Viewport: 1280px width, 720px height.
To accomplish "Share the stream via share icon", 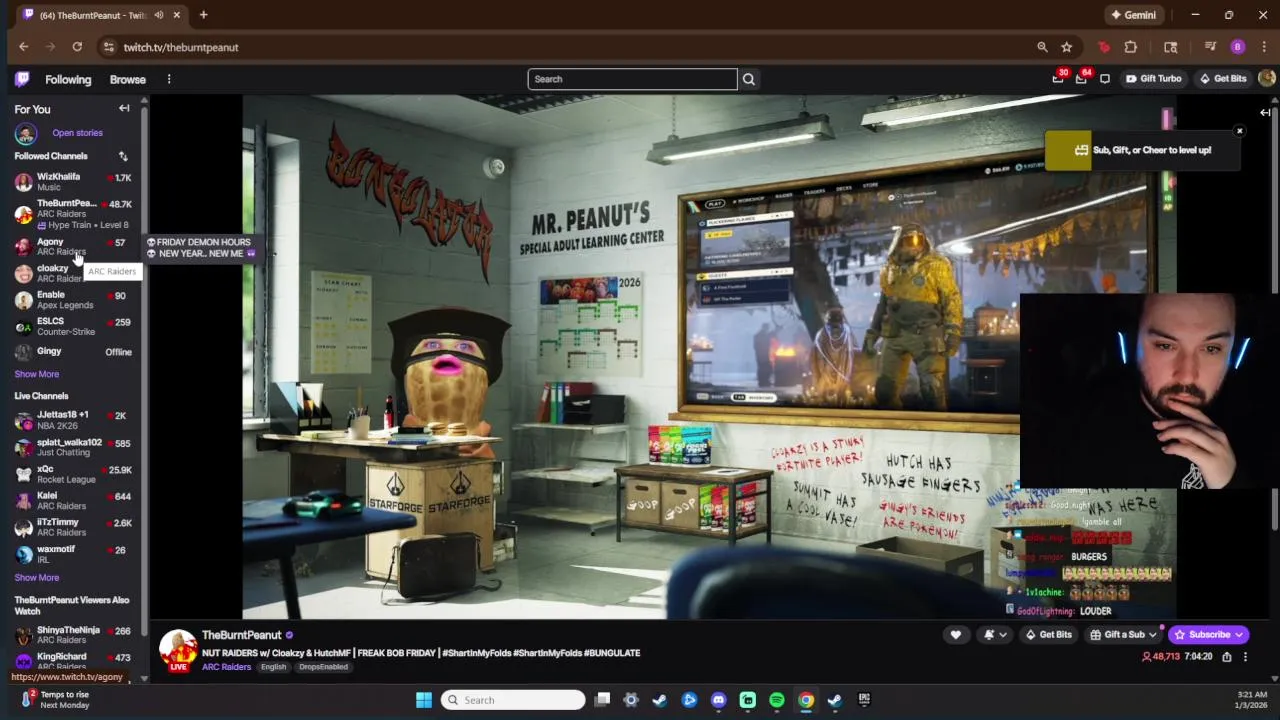I will (1227, 657).
